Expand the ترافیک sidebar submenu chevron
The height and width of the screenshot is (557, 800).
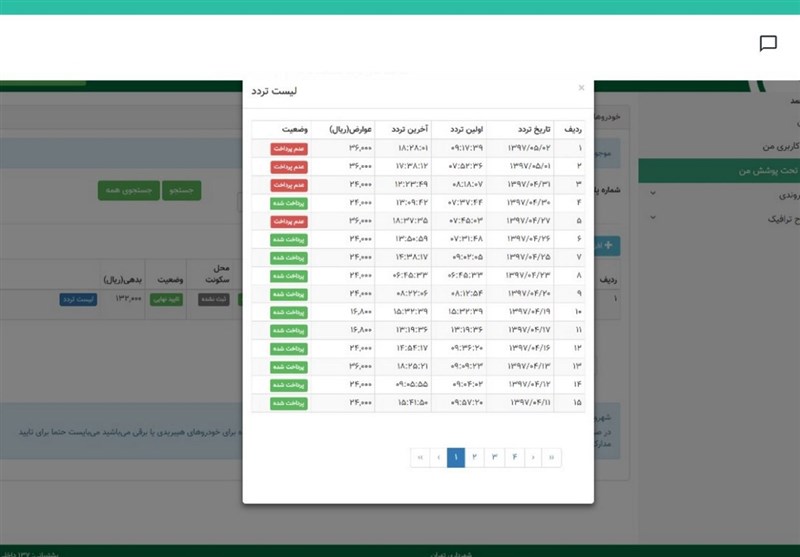point(653,217)
